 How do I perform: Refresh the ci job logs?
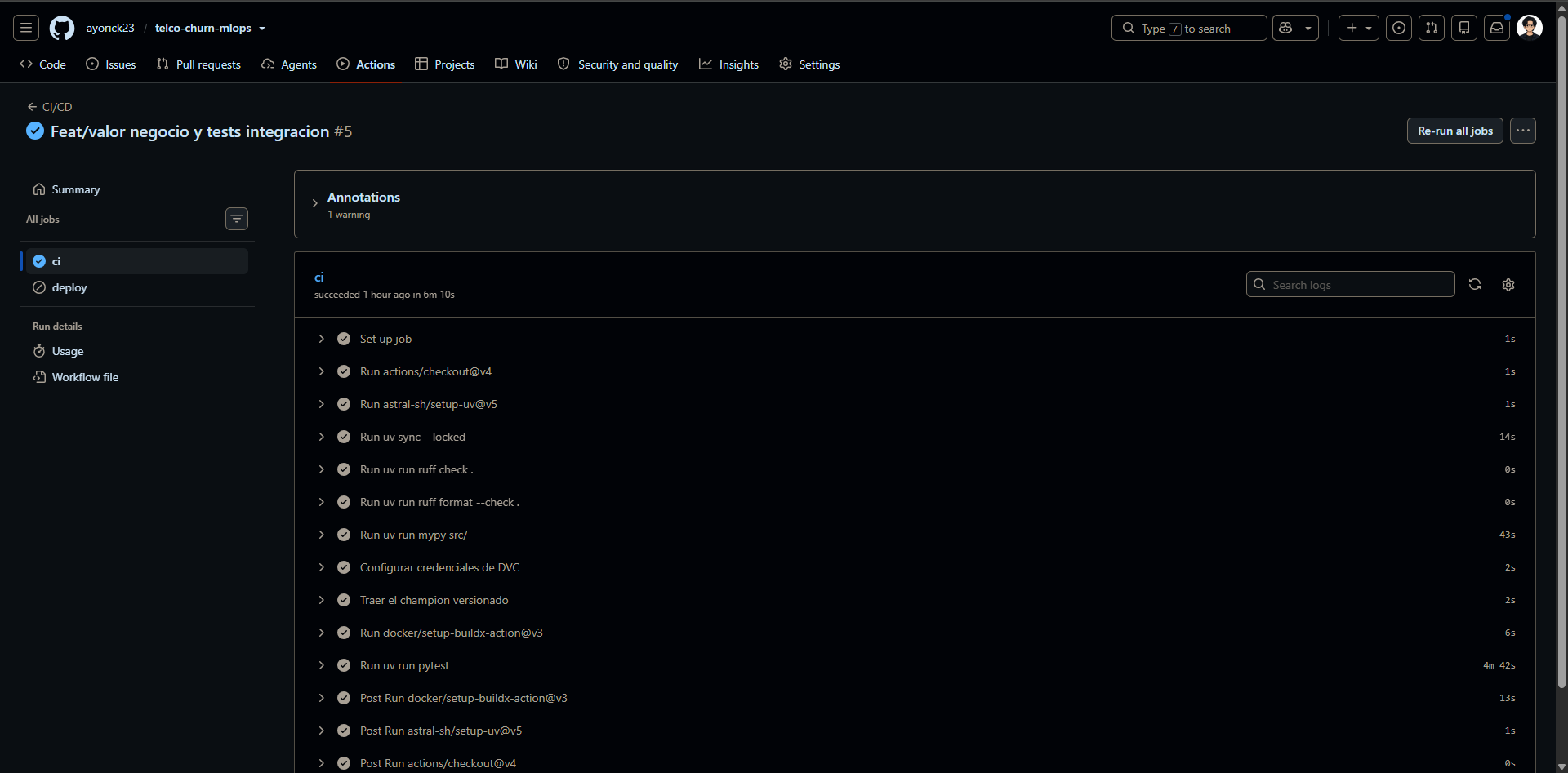pyautogui.click(x=1475, y=284)
